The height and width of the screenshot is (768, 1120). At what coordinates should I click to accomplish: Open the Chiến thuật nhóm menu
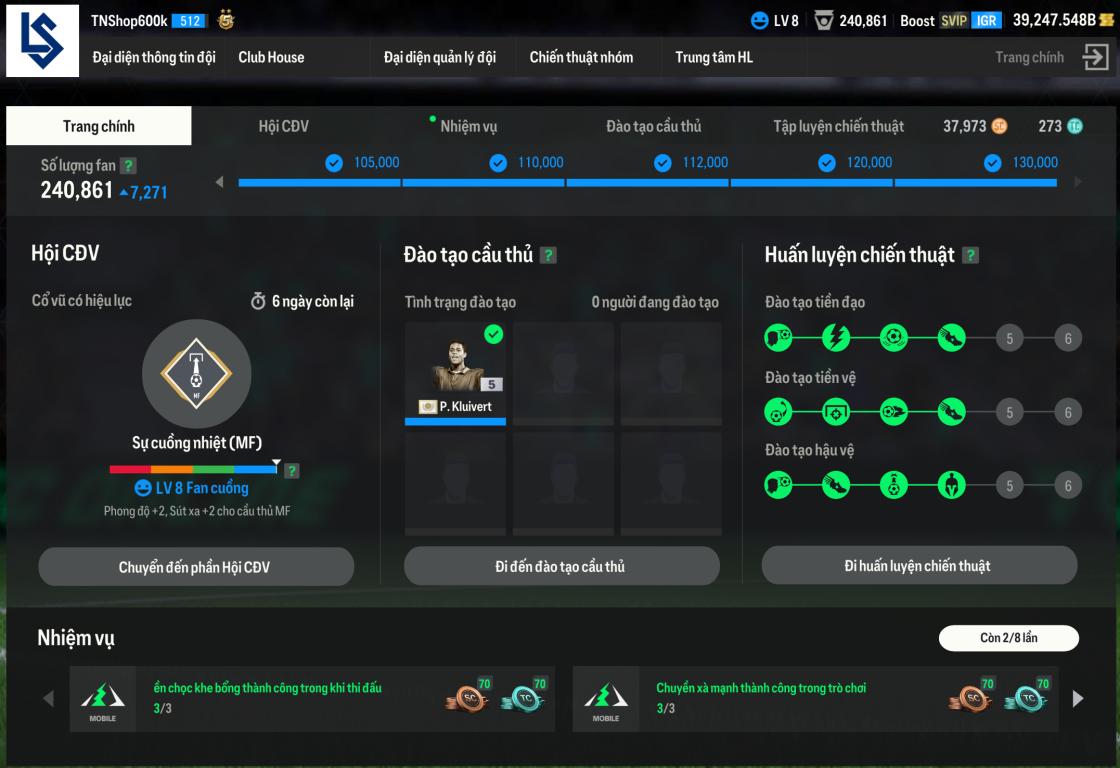tap(581, 57)
